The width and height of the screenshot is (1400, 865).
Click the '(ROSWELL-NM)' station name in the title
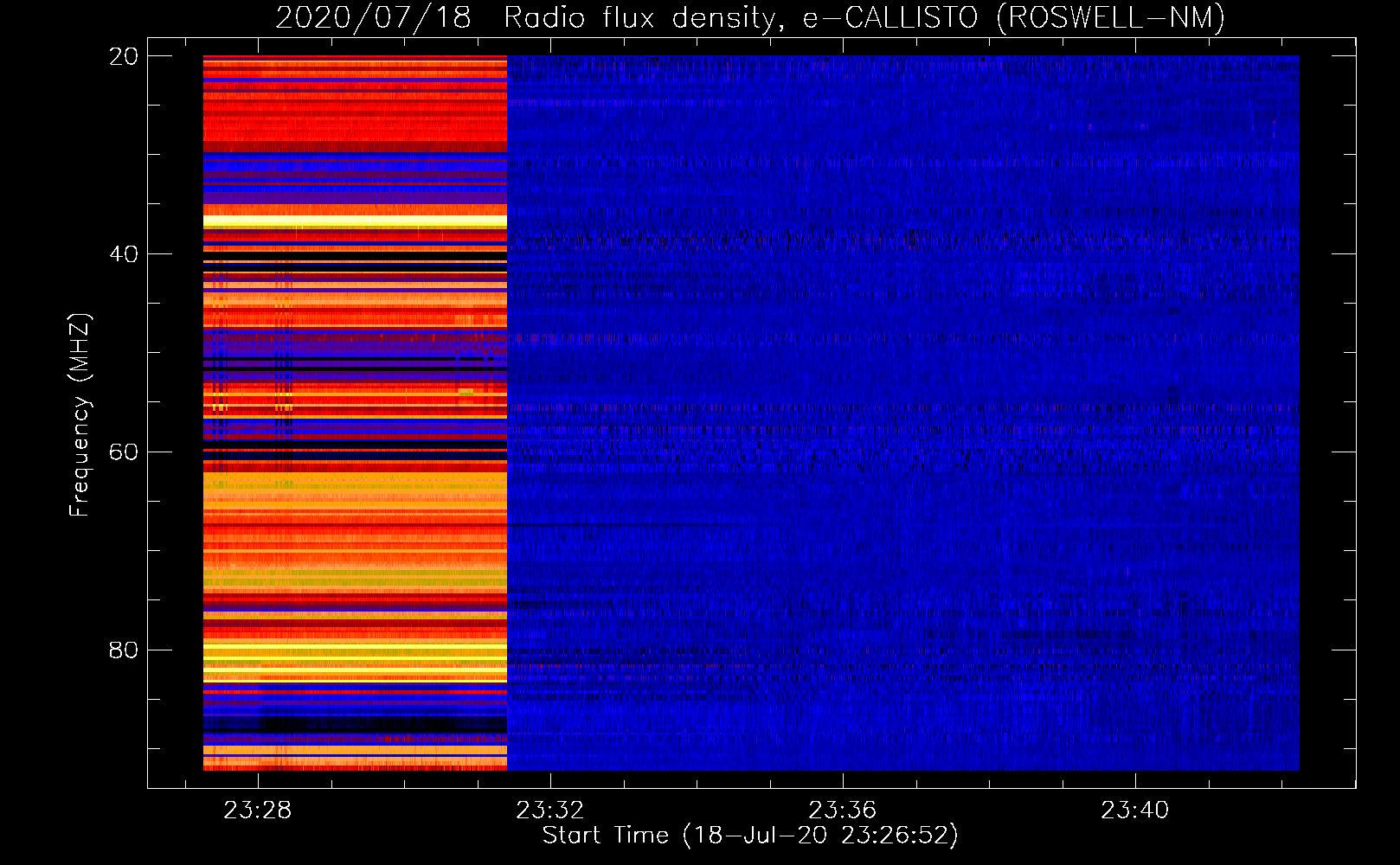click(1111, 17)
